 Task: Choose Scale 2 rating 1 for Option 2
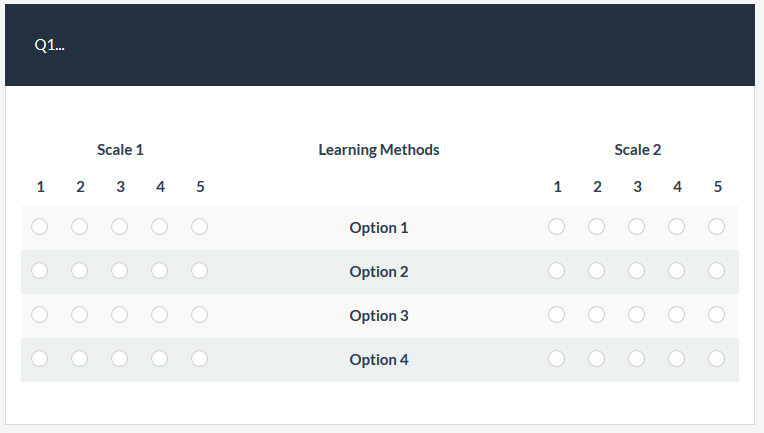556,271
